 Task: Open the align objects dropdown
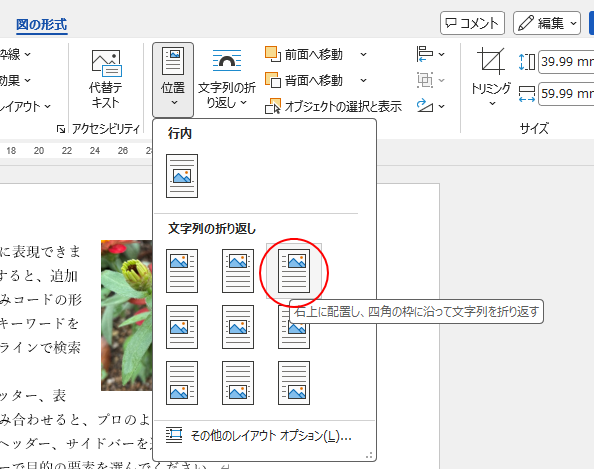point(430,54)
